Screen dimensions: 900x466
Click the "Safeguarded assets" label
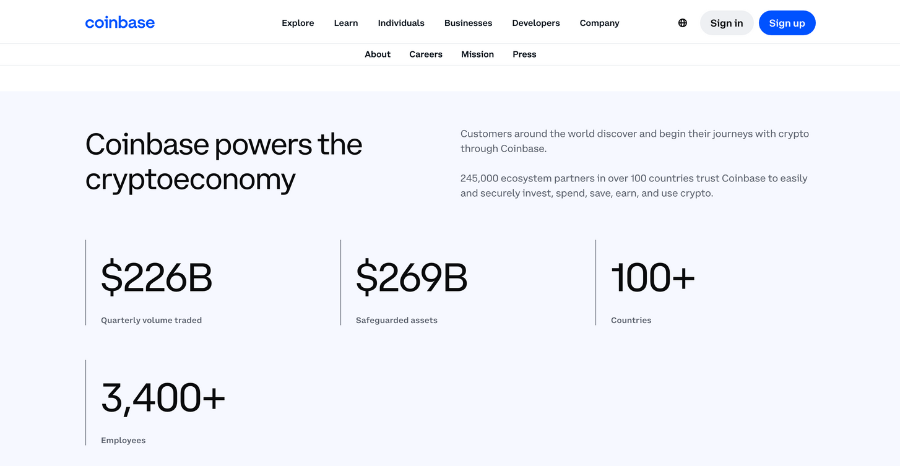397,320
